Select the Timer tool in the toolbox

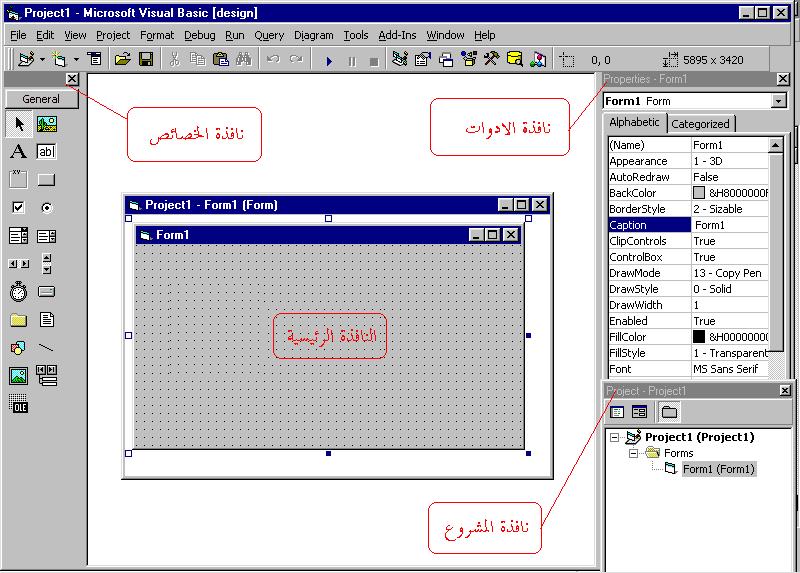point(18,291)
